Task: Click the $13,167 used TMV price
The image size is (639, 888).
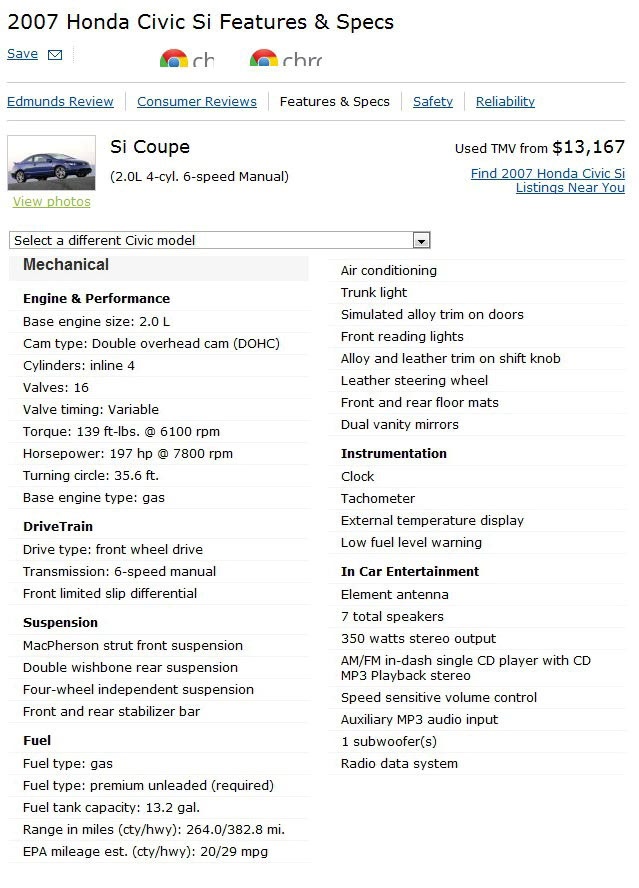Action: point(589,147)
